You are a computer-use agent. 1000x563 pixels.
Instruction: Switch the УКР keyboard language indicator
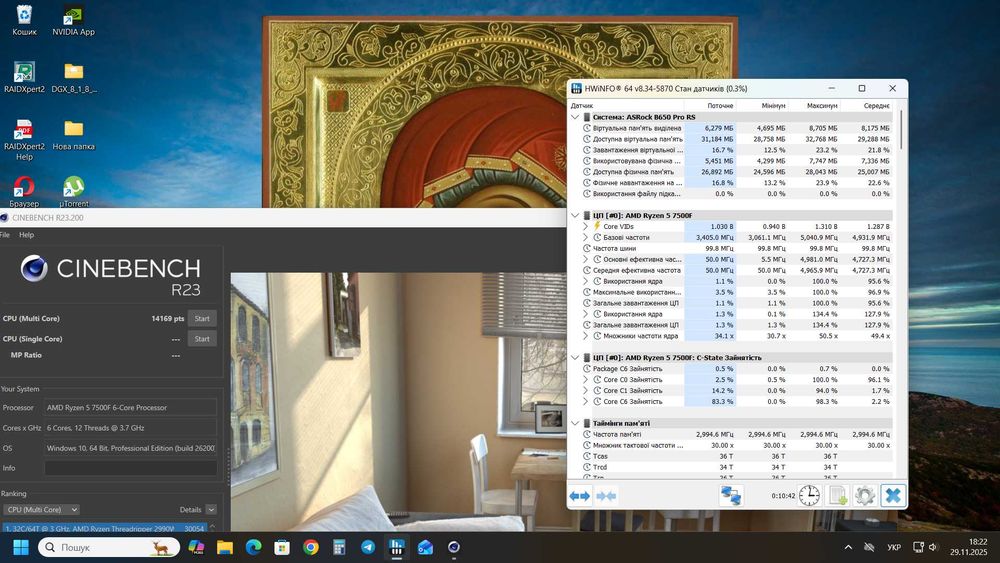coord(894,547)
